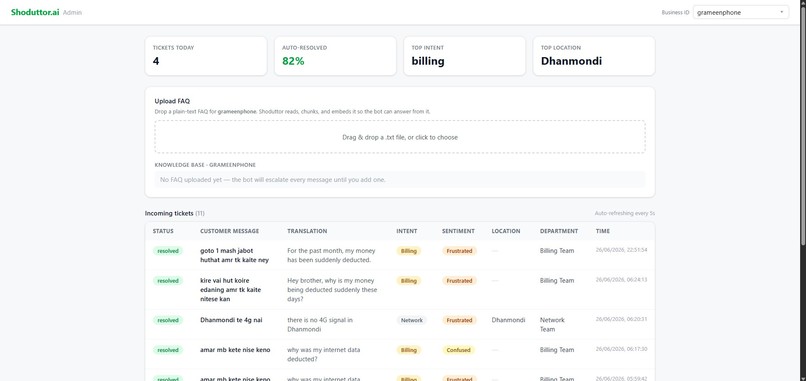Click the Location column header
806x381 pixels.
506,231
